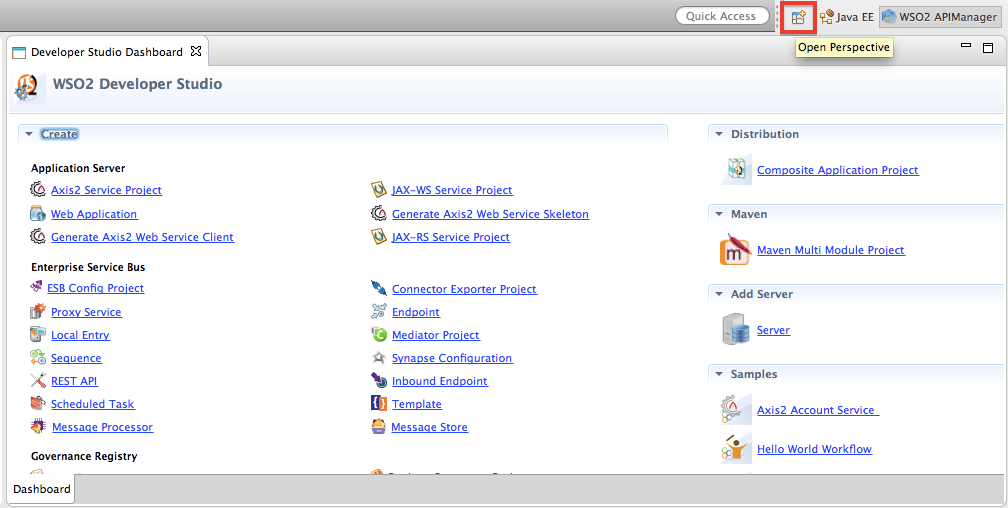Click the JAX-WS Service Project icon
Viewport: 1008px width, 508px height.
pyautogui.click(x=379, y=189)
